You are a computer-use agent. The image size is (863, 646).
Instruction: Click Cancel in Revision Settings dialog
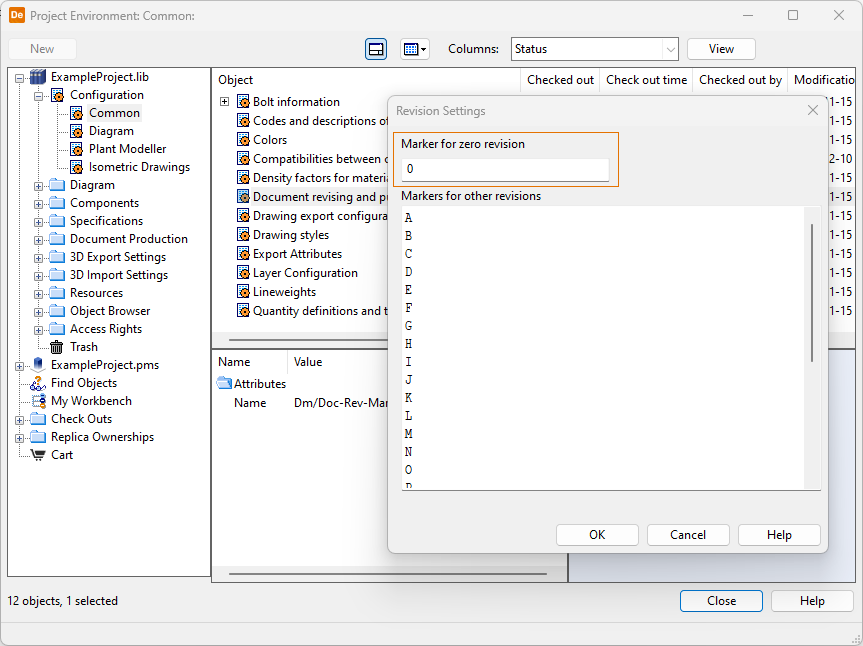click(x=688, y=535)
